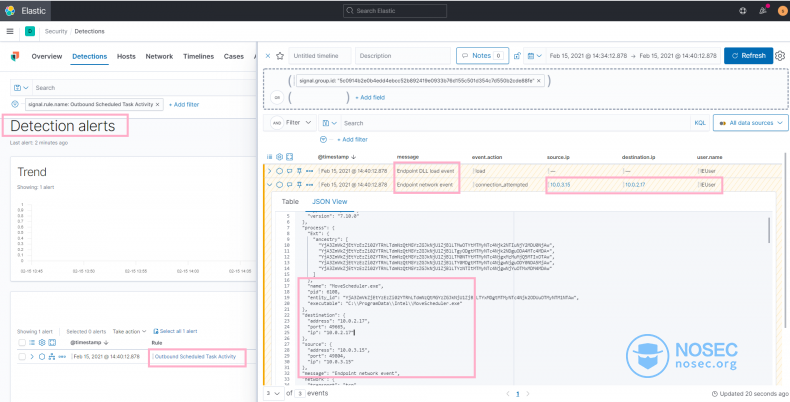Check the Outbound Scheduled Task alert checkbox
This screenshot has height=402, width=790.
tap(22, 357)
